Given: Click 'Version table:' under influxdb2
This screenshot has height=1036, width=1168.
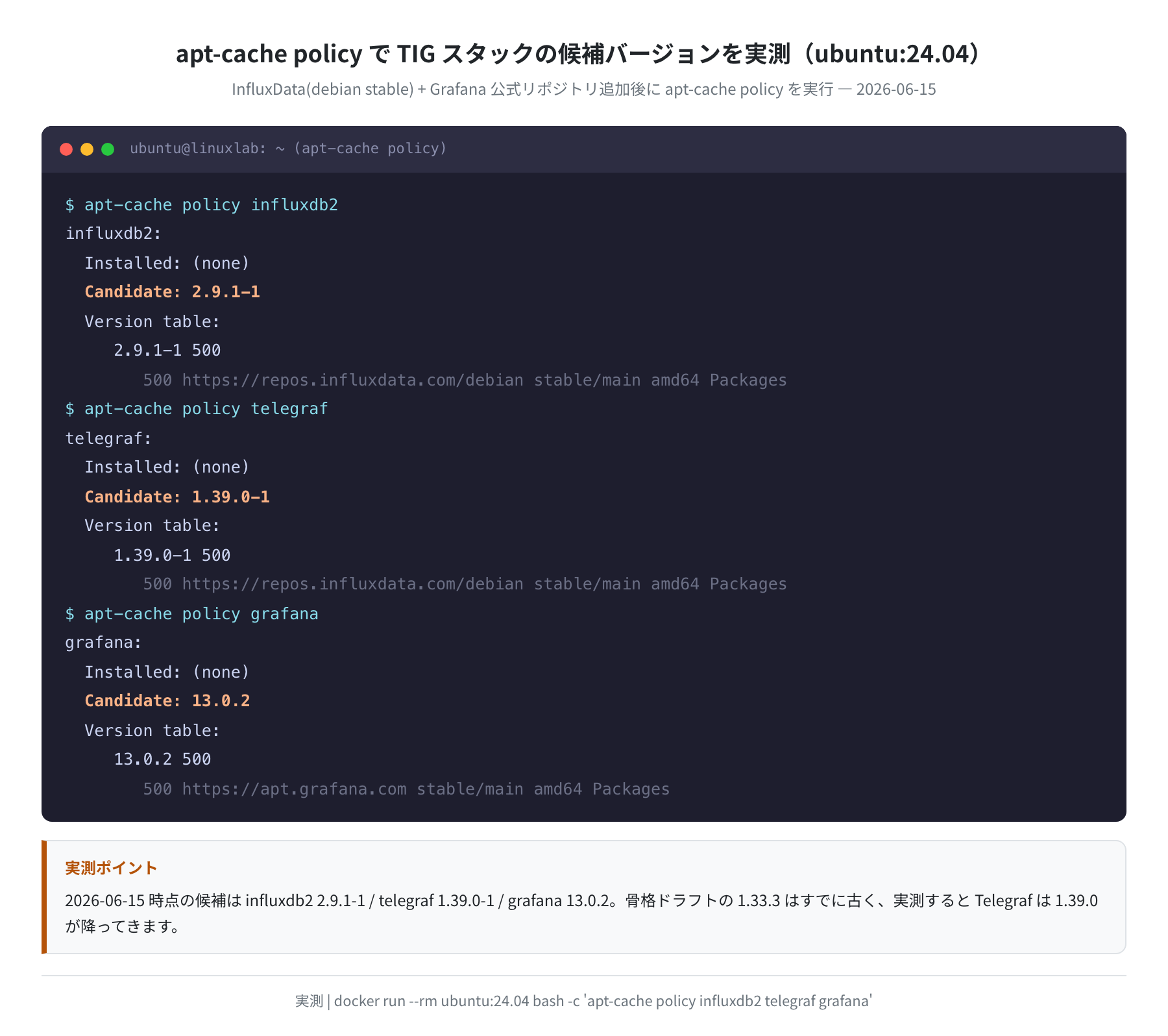Looking at the screenshot, I should [x=152, y=321].
